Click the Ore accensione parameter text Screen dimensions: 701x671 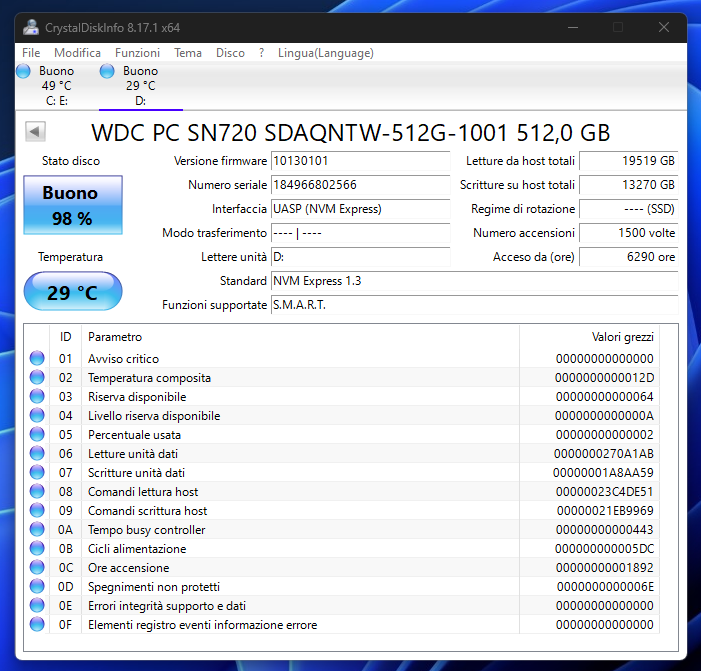[x=128, y=568]
